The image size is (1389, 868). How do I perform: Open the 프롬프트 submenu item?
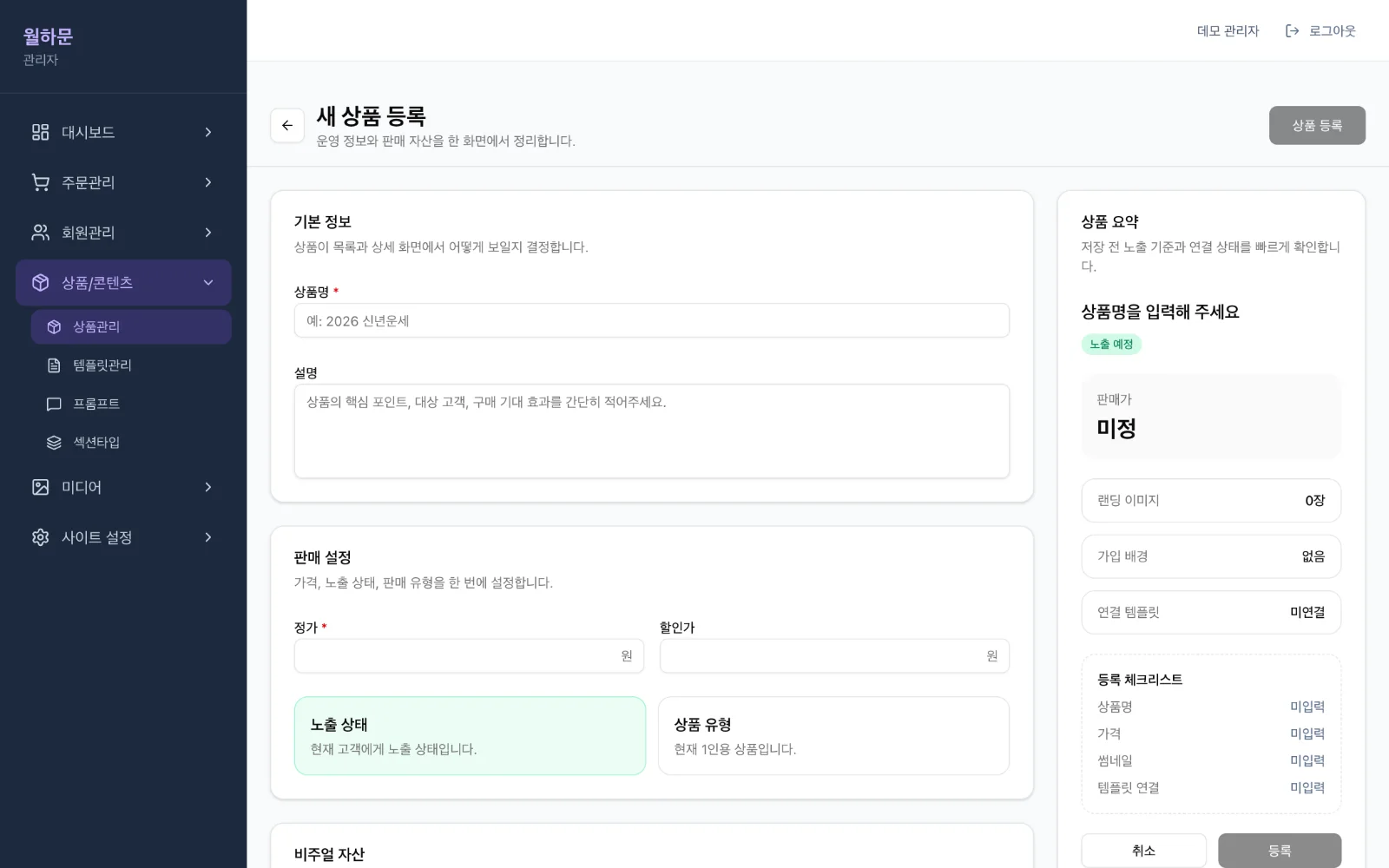coord(131,404)
